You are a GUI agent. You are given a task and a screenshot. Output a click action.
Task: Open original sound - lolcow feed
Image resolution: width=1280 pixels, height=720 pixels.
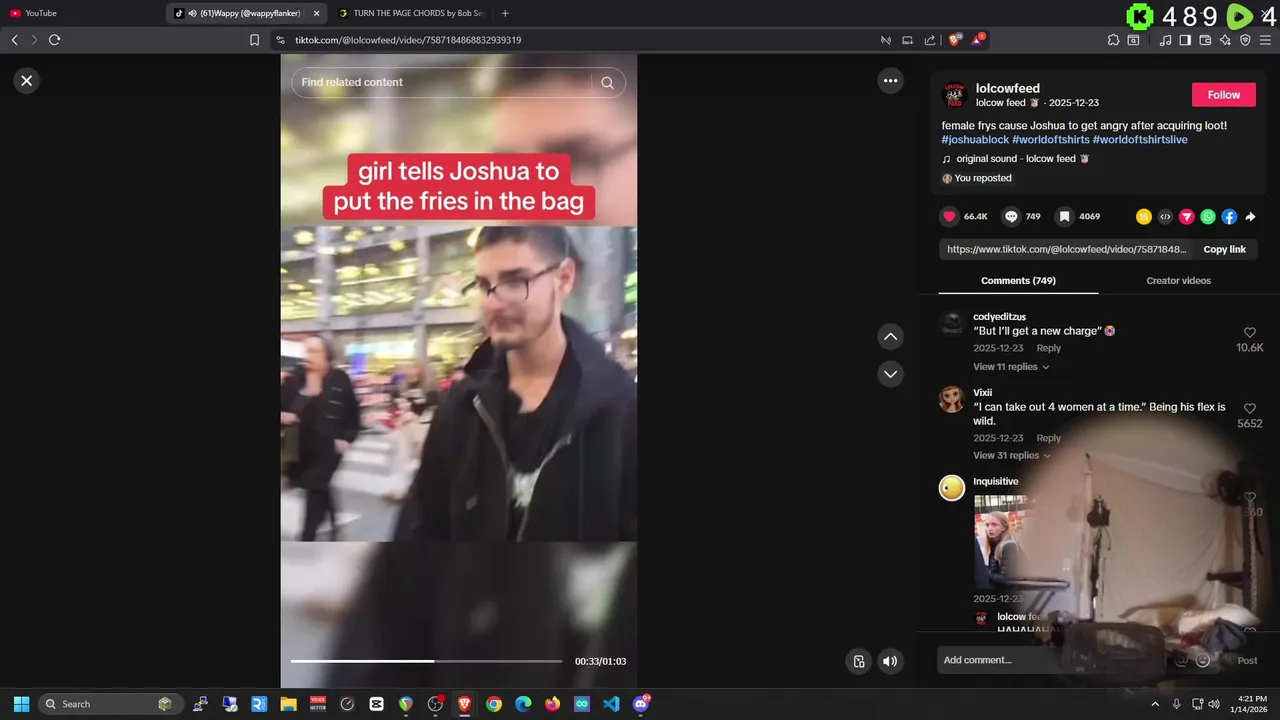point(1015,159)
